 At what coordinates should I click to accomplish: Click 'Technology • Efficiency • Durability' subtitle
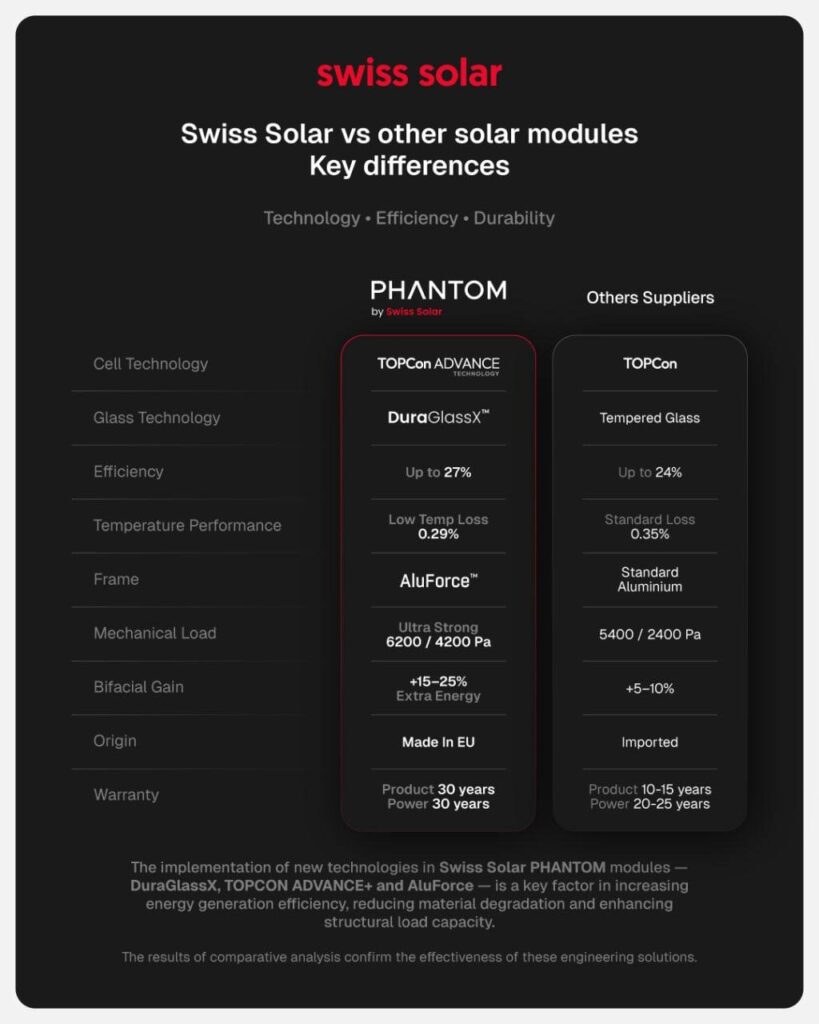409,218
